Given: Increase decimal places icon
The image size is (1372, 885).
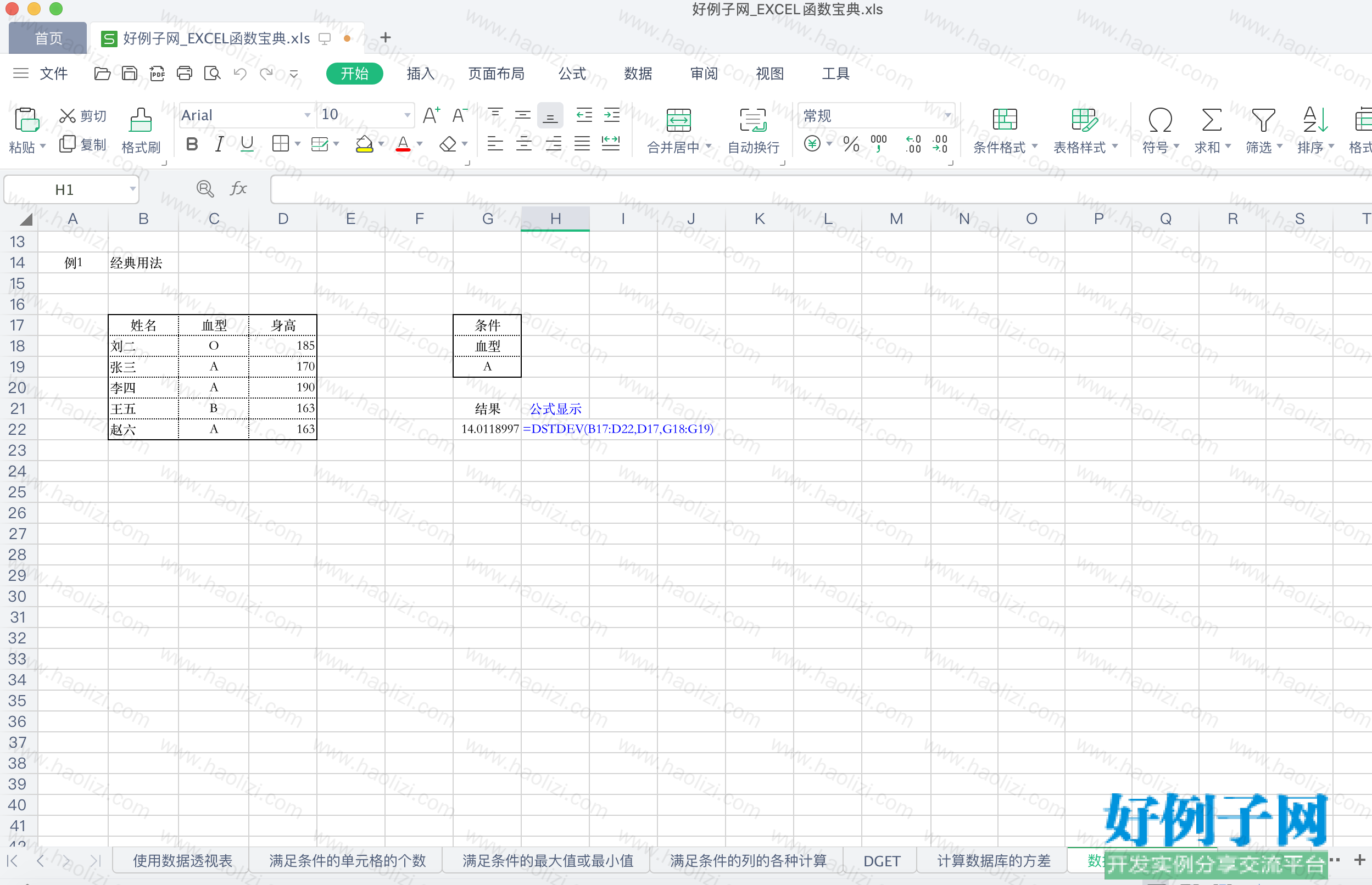Looking at the screenshot, I should pos(913,144).
